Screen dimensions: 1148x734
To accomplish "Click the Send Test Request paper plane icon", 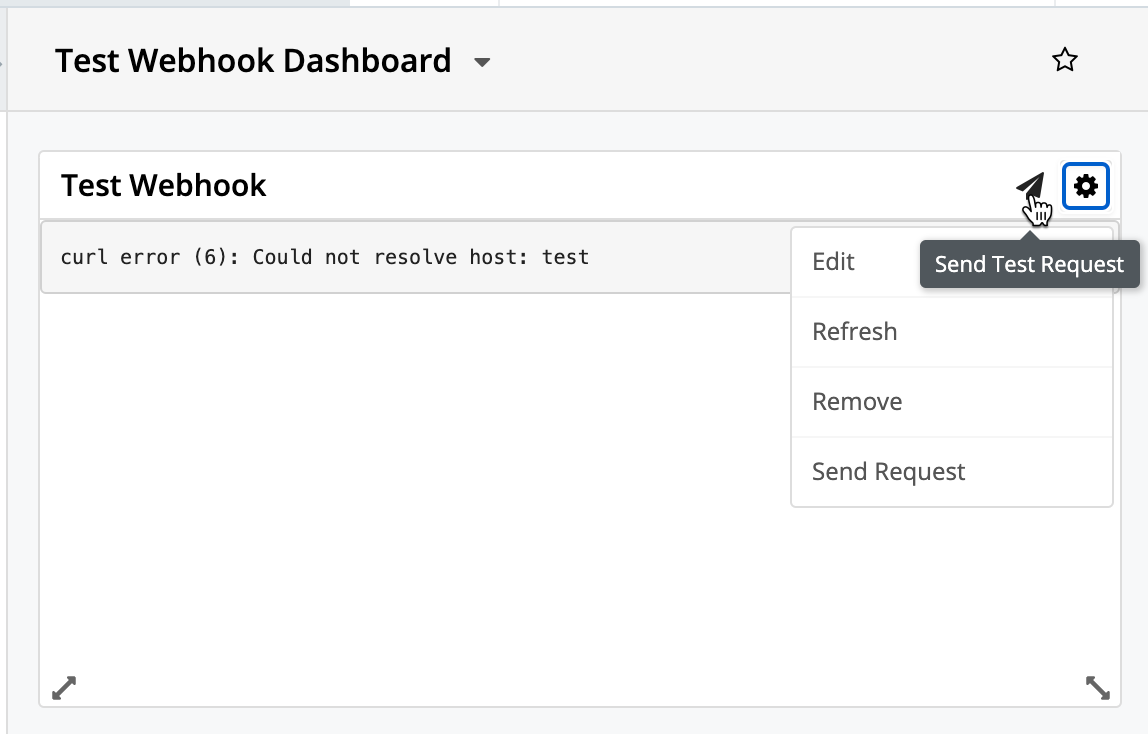I will [1029, 185].
